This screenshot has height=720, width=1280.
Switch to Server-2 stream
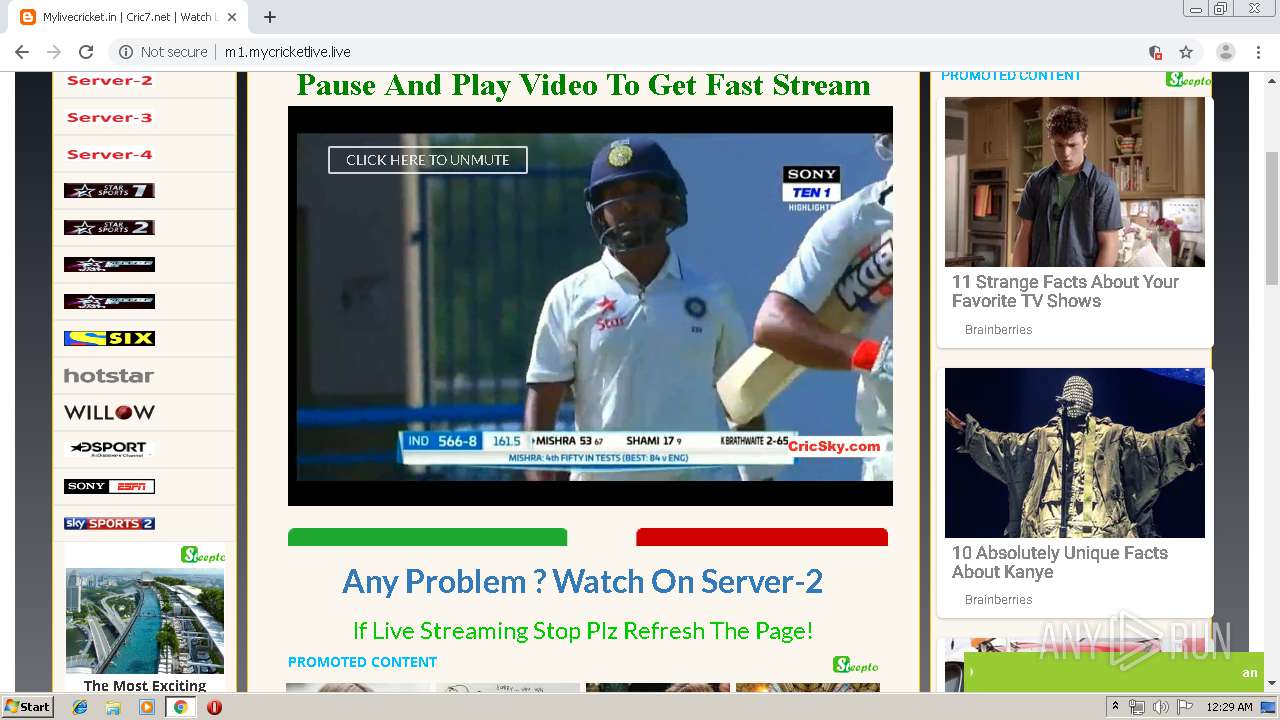(109, 81)
